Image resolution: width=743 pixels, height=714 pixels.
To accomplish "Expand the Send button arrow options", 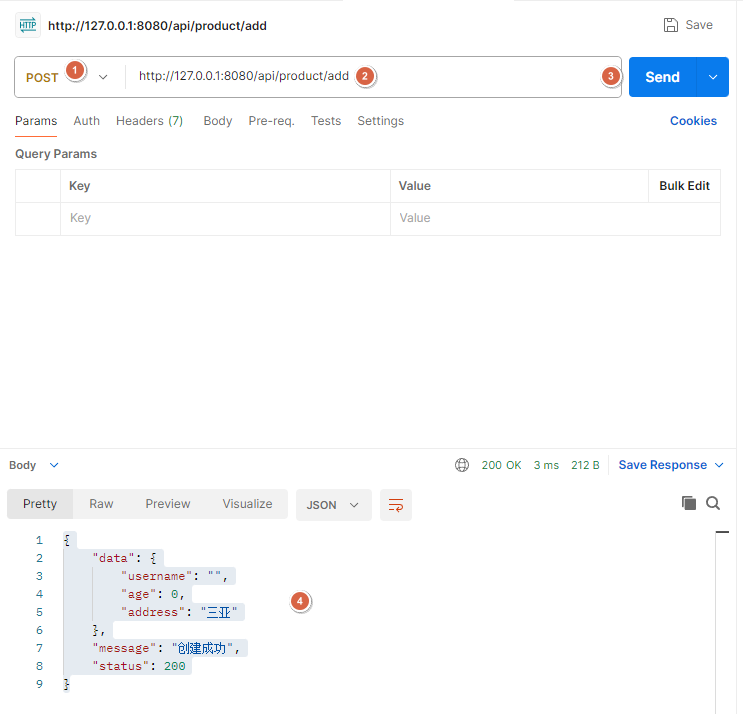I will 713,77.
